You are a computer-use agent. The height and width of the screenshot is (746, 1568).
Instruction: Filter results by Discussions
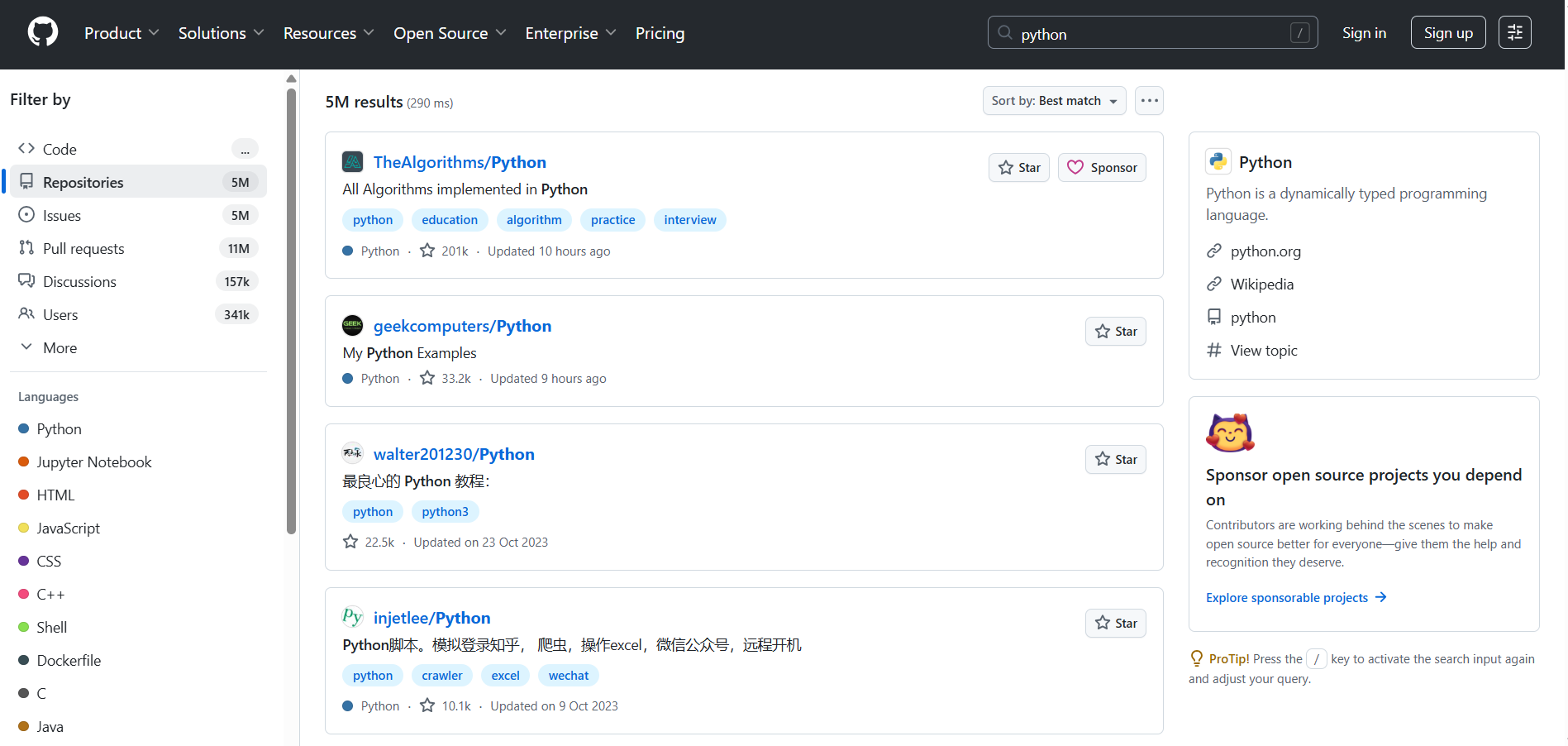tap(138, 281)
